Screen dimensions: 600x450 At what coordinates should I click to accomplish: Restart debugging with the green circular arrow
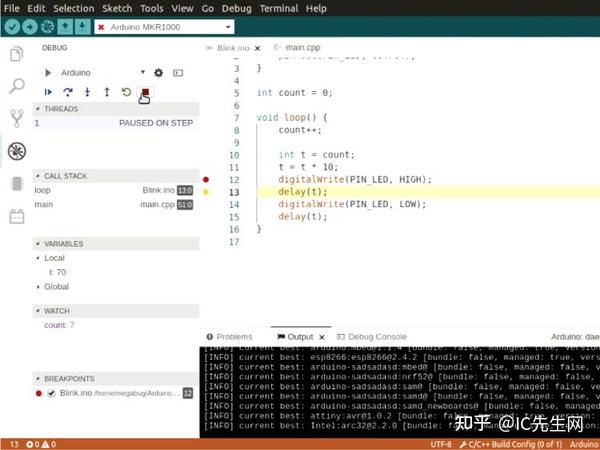[x=126, y=92]
